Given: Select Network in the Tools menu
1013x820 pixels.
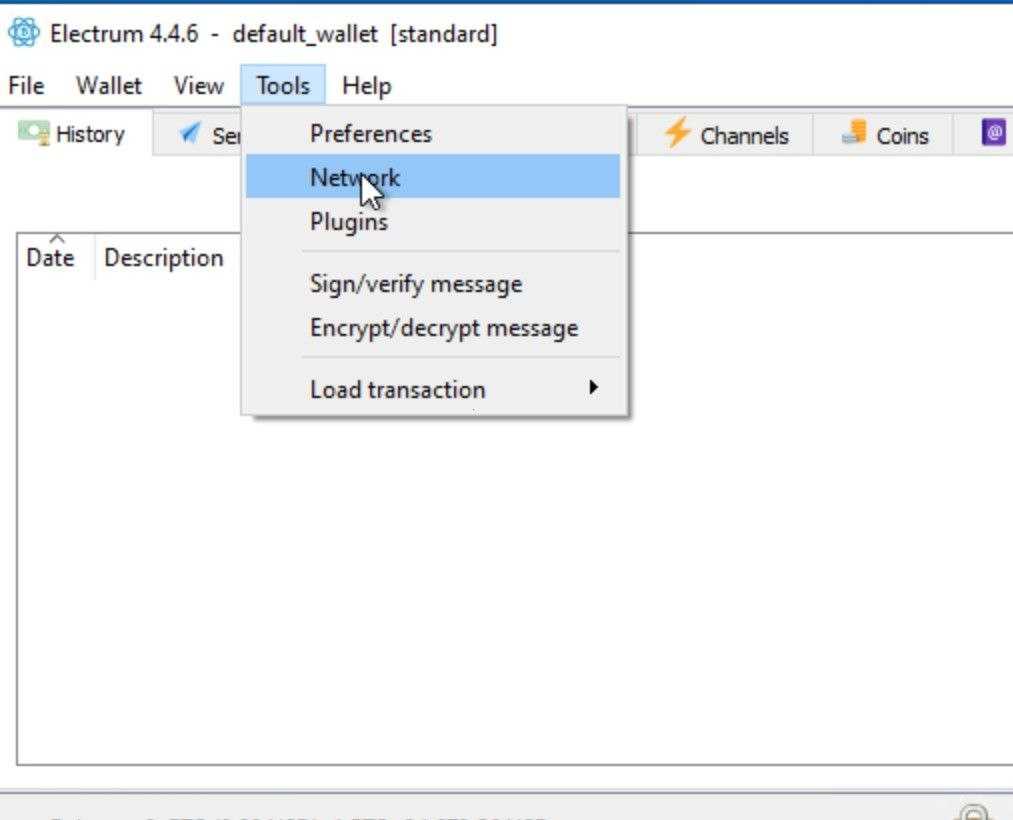Looking at the screenshot, I should click(433, 176).
